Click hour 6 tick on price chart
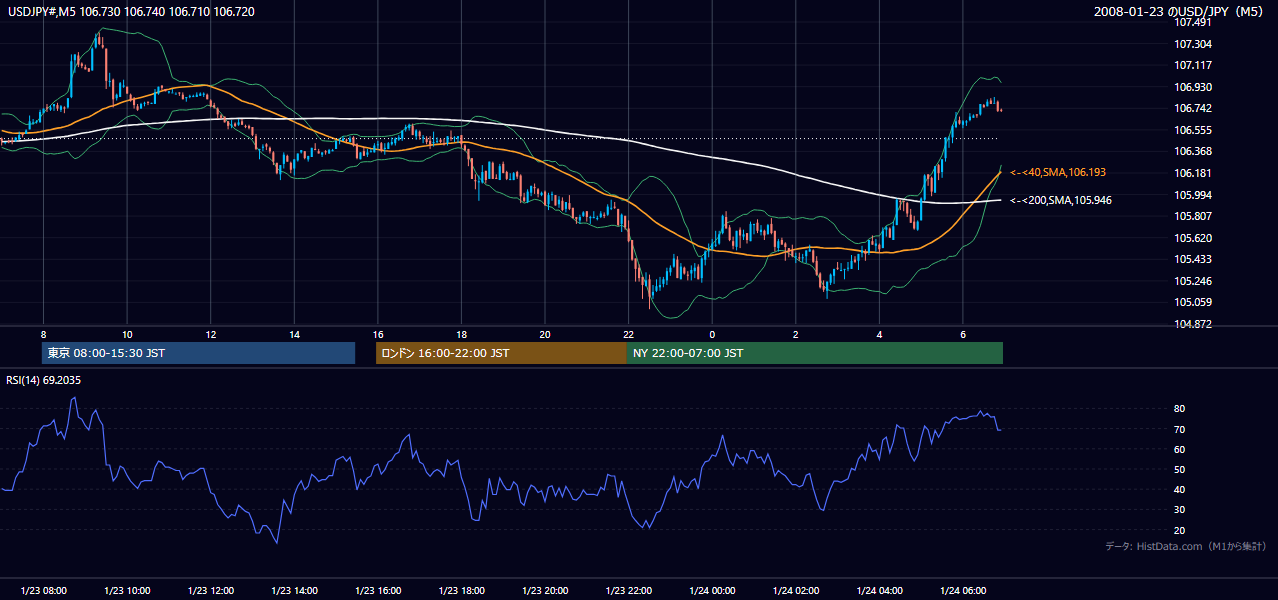1278x600 pixels. pos(962,334)
